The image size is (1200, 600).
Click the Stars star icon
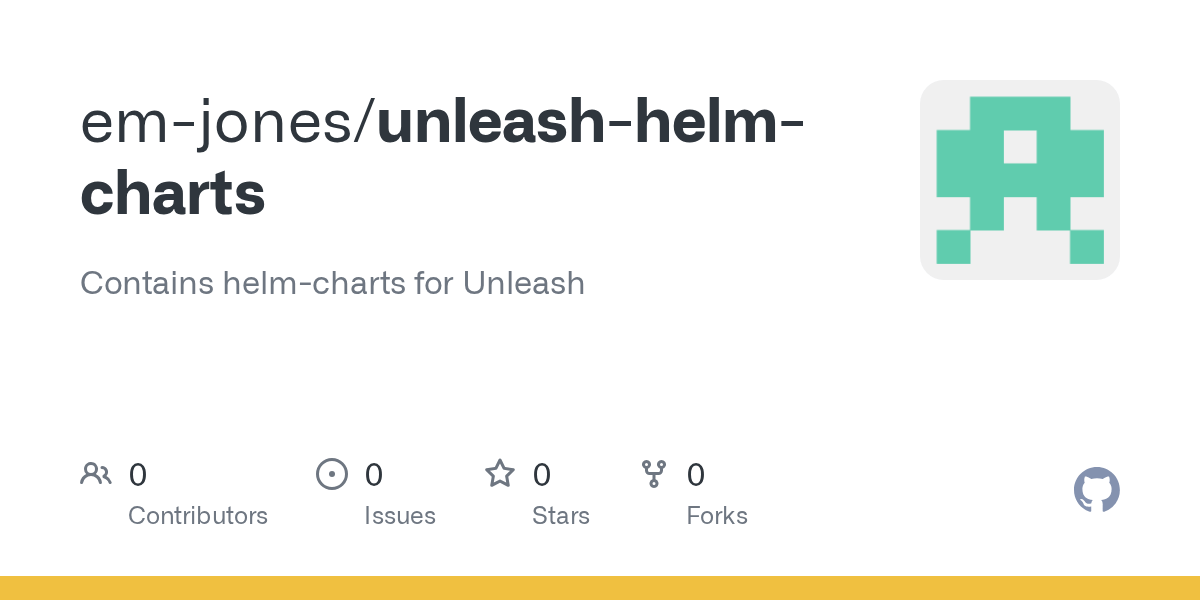[500, 473]
